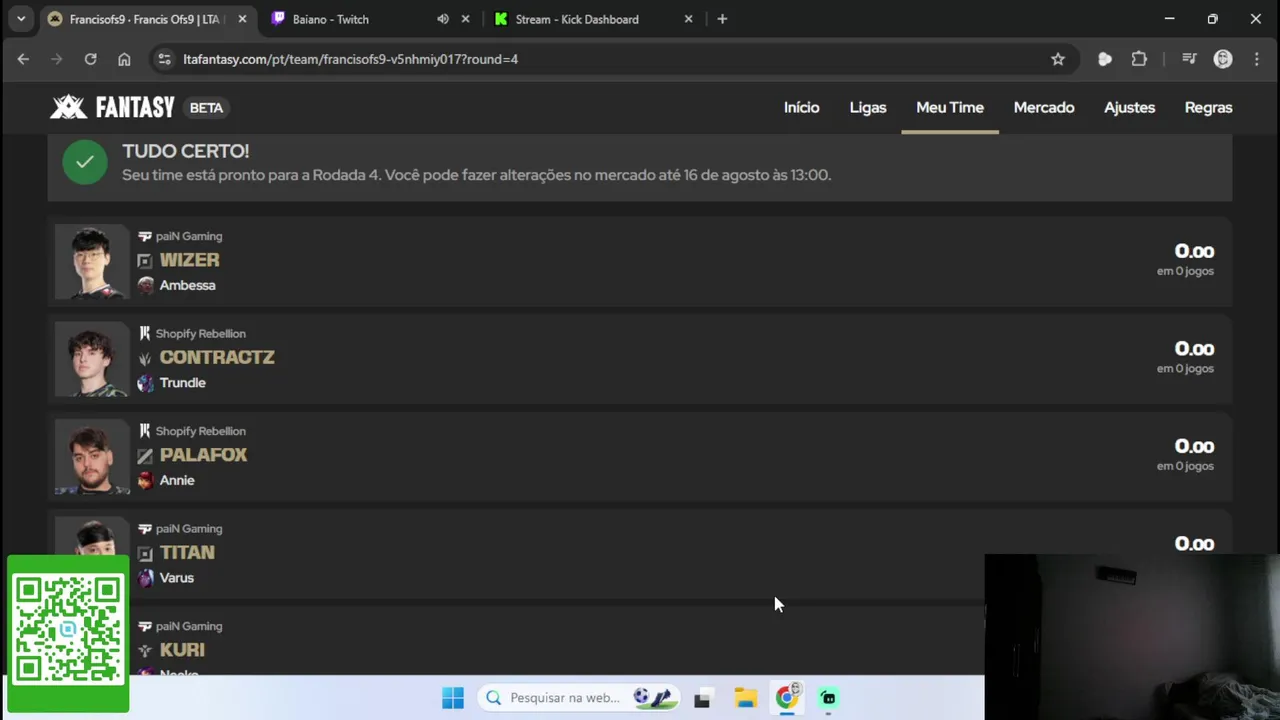Click the Varus champion icon
This screenshot has height=720, width=1280.
(146, 578)
